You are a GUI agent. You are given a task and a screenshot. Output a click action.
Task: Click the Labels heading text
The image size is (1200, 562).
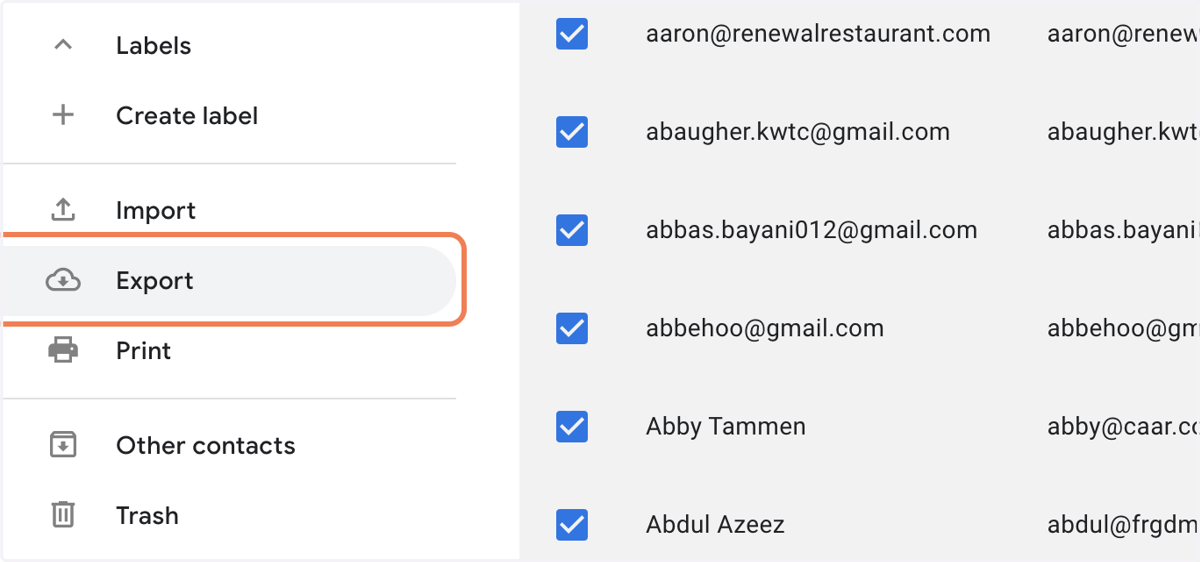[x=153, y=45]
